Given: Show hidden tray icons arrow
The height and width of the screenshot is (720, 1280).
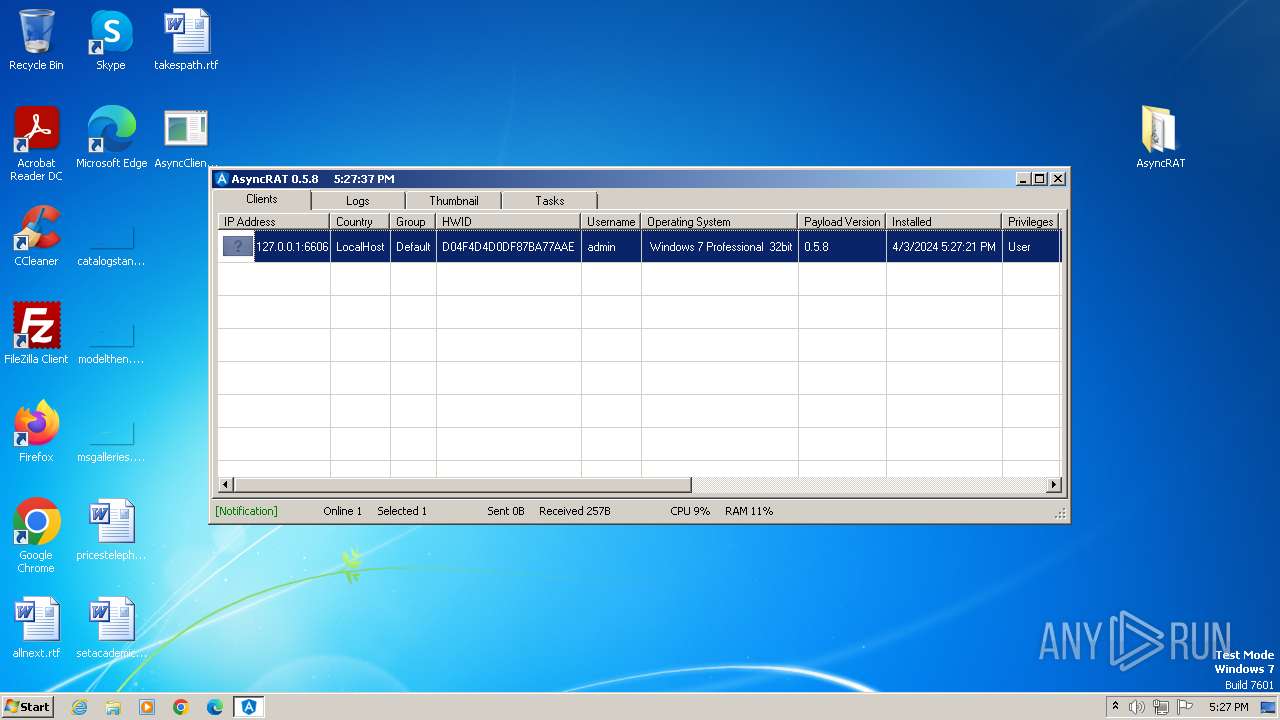Looking at the screenshot, I should point(1115,706).
